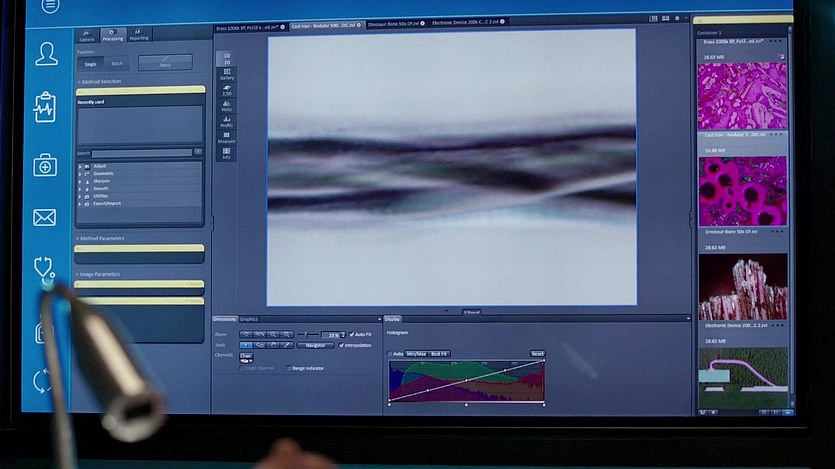Expand the Smooth method group
This screenshot has width=835, height=469.
[81, 188]
